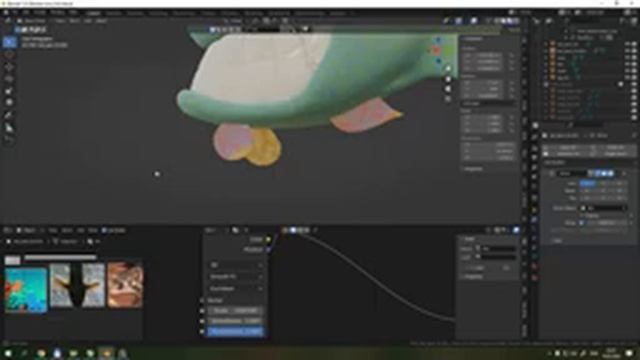640x360 pixels.
Task: Open the viewport Add menu
Action: (x=88, y=20)
